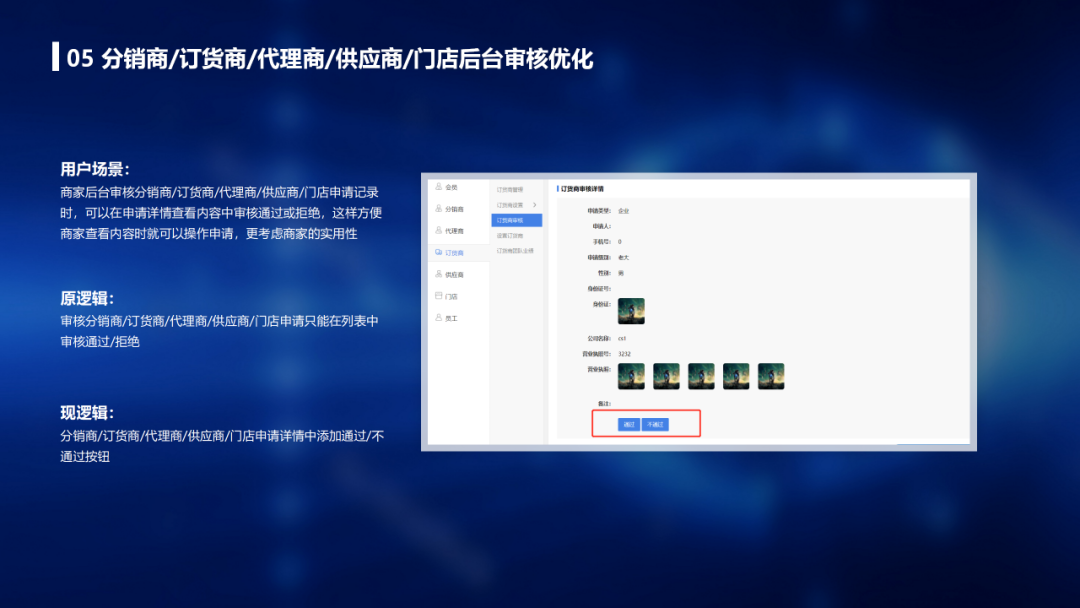Open the fourth 营业执照 license thumbnail
This screenshot has height=608, width=1080.
click(736, 376)
